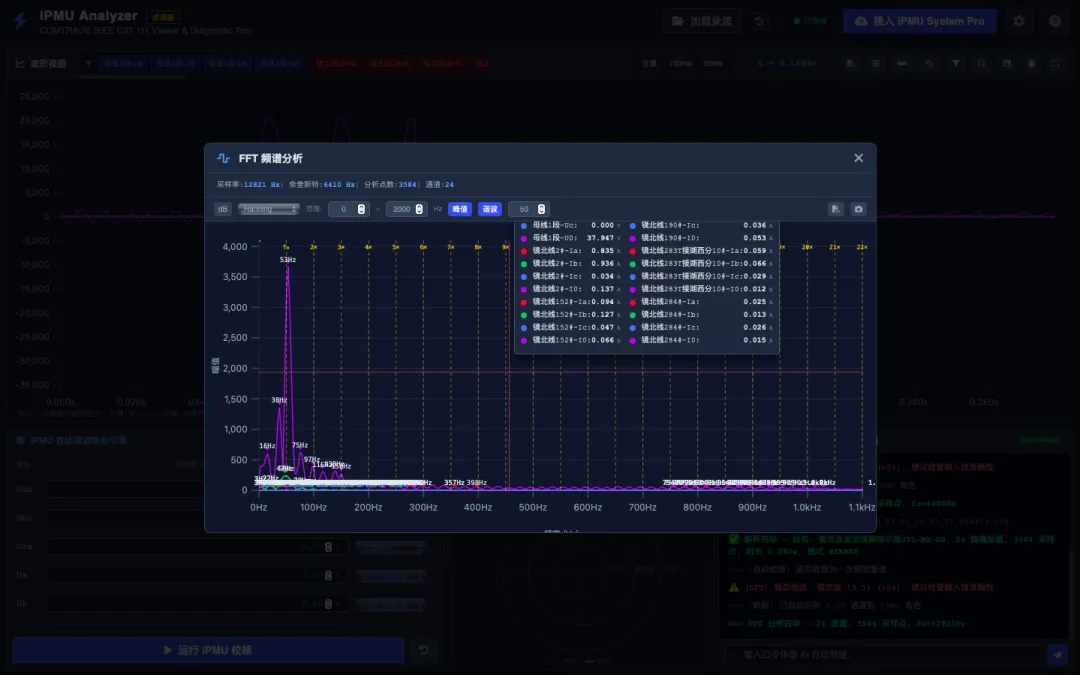Select 20ms time range in waveform toolbar
The width and height of the screenshot is (1080, 675).
click(x=712, y=63)
